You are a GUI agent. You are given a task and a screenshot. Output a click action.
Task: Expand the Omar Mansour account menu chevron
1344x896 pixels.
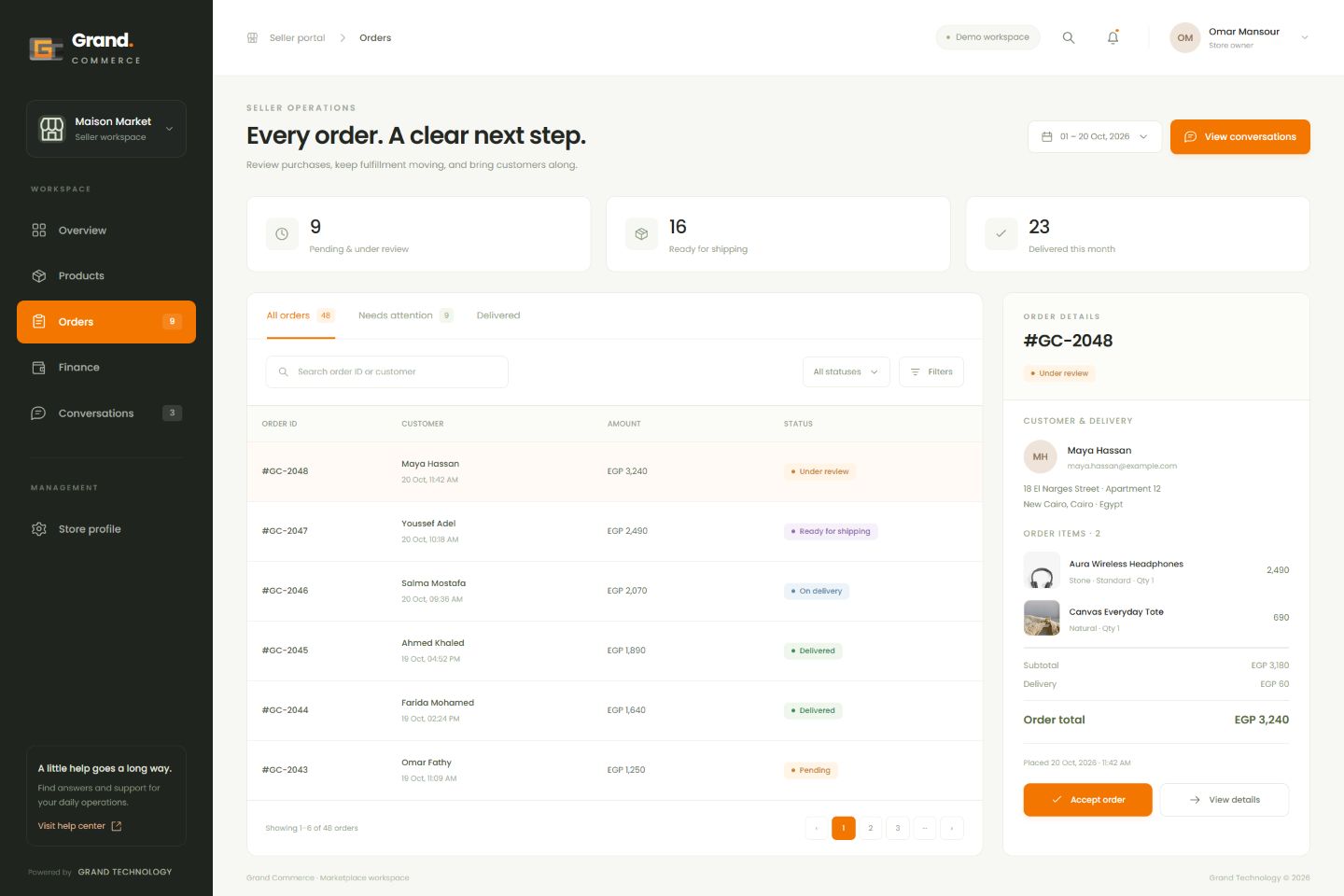(x=1305, y=38)
